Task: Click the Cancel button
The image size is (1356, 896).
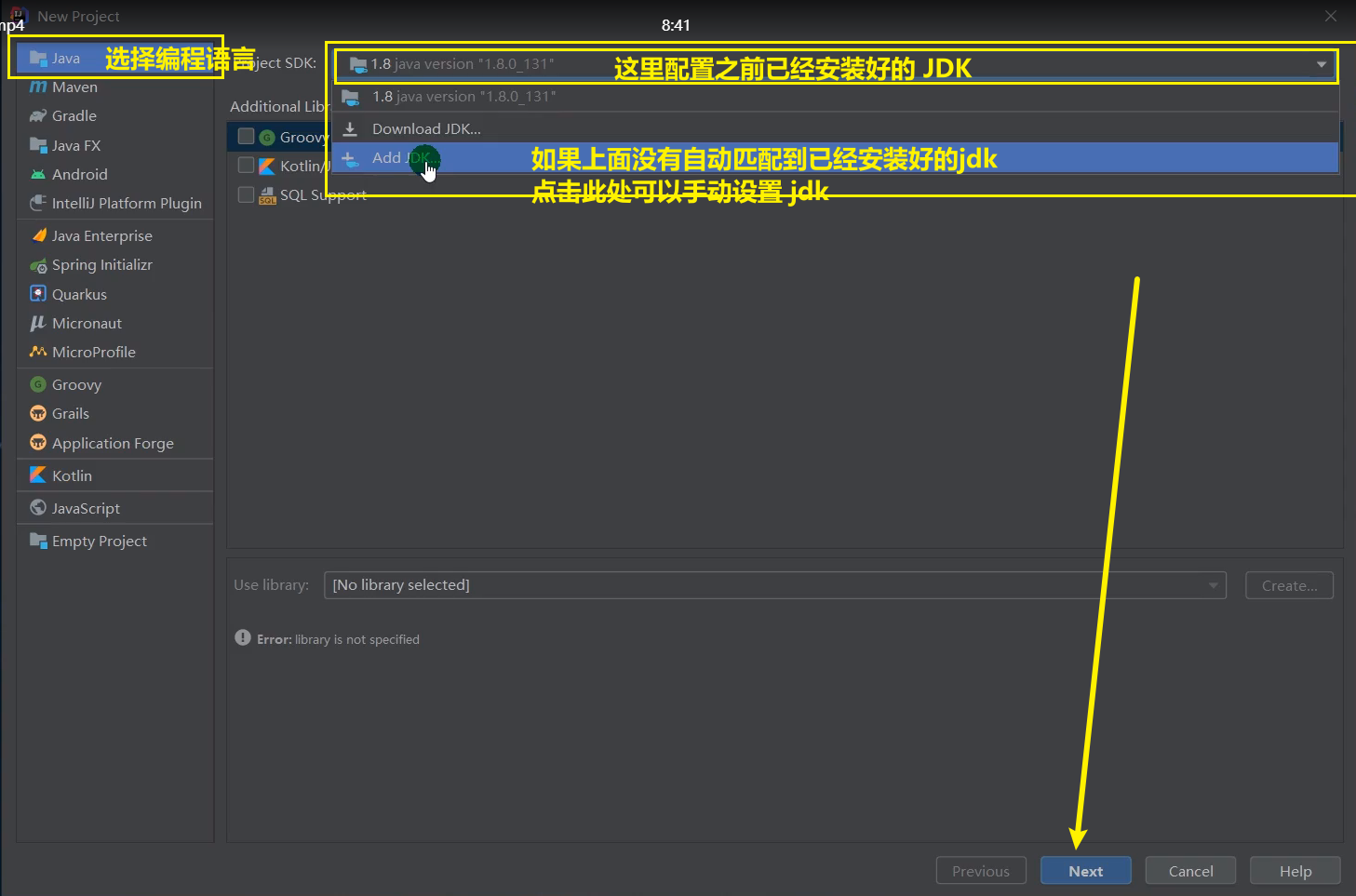Action: (x=1190, y=871)
